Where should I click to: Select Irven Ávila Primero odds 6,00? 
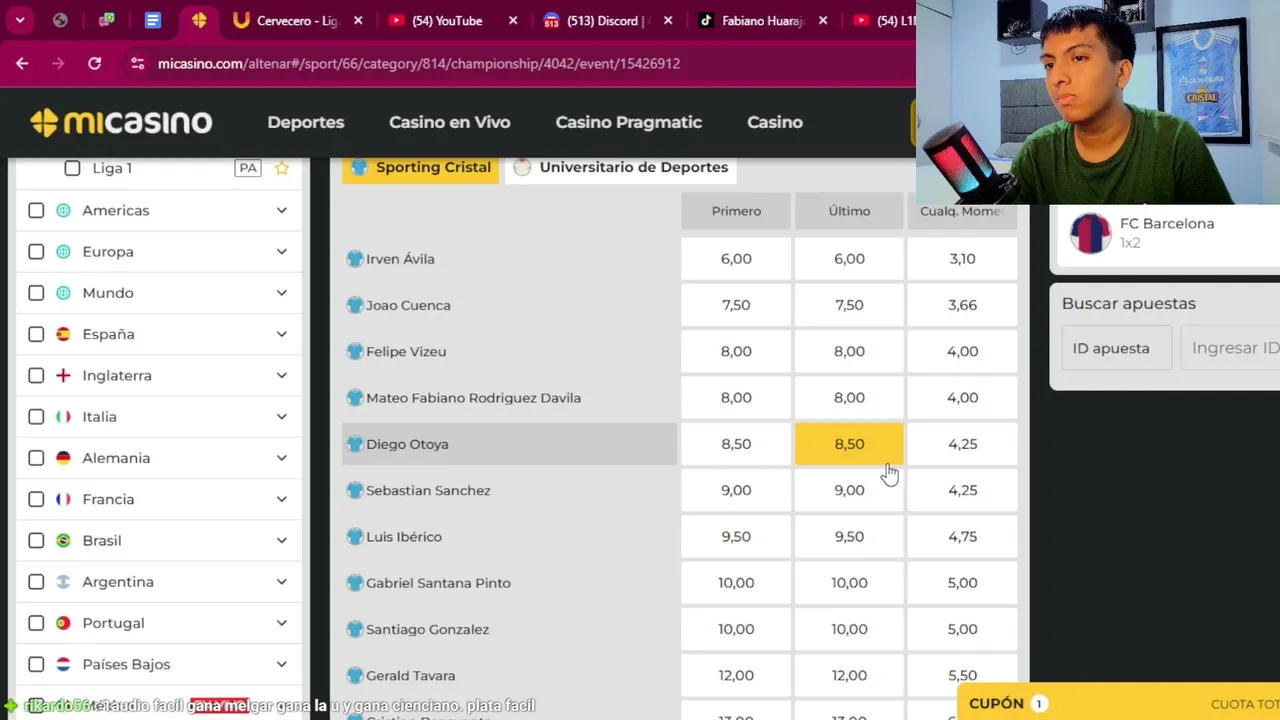coord(736,259)
